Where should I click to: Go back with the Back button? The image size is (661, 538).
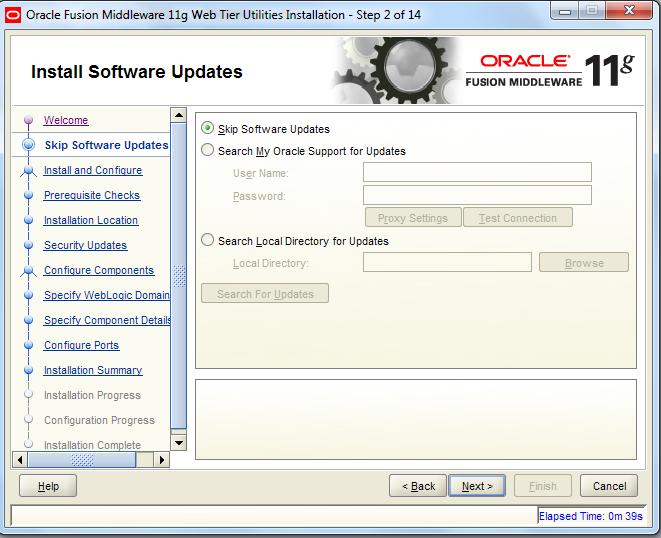coord(418,486)
